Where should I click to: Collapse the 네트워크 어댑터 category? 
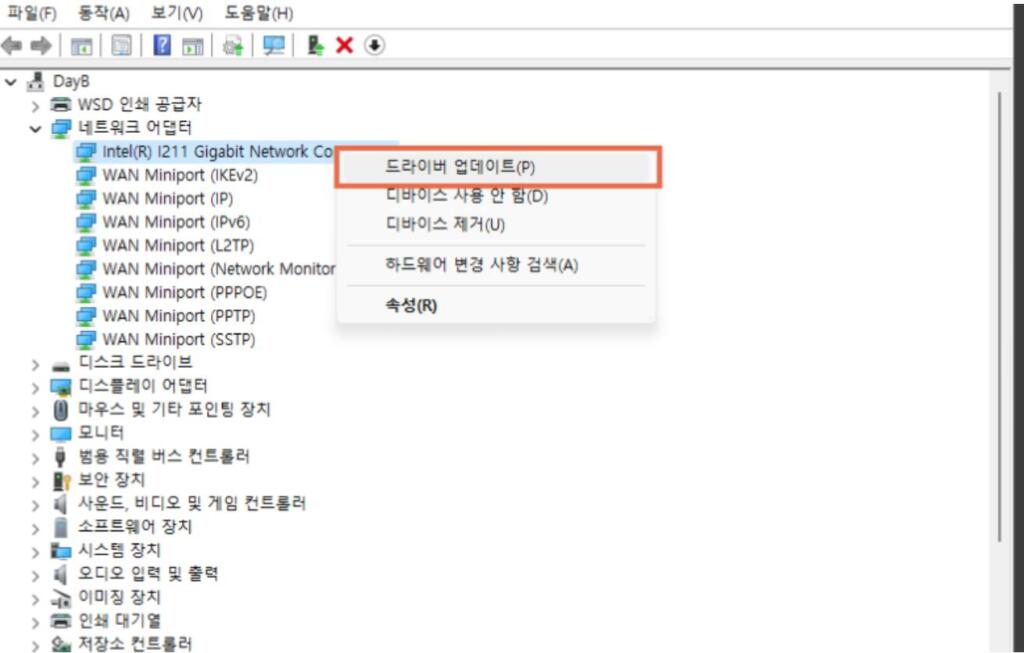click(x=36, y=128)
